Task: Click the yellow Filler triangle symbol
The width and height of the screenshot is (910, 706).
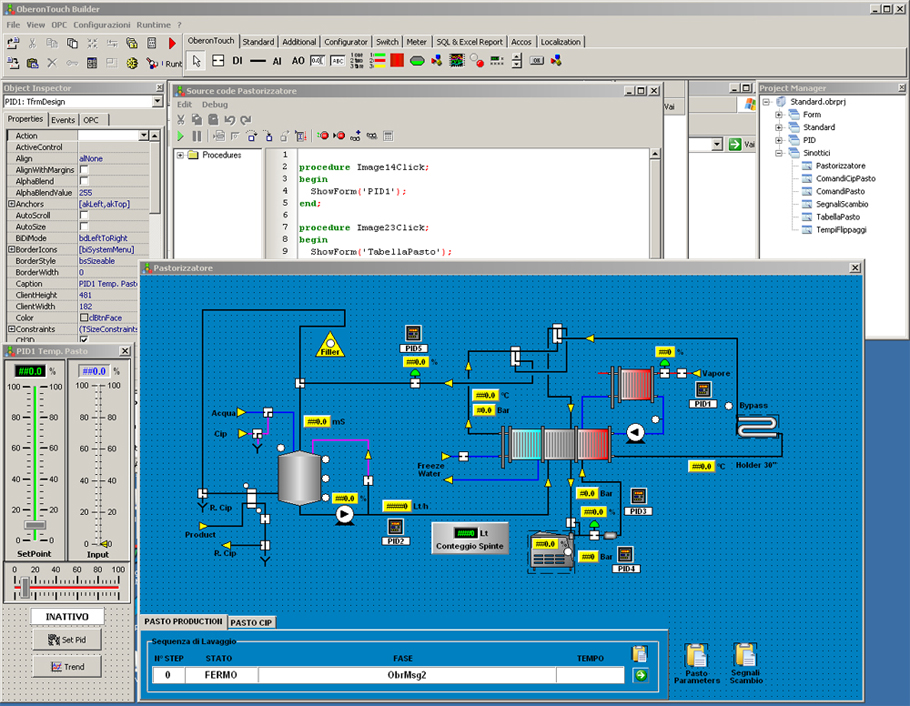Action: [330, 345]
